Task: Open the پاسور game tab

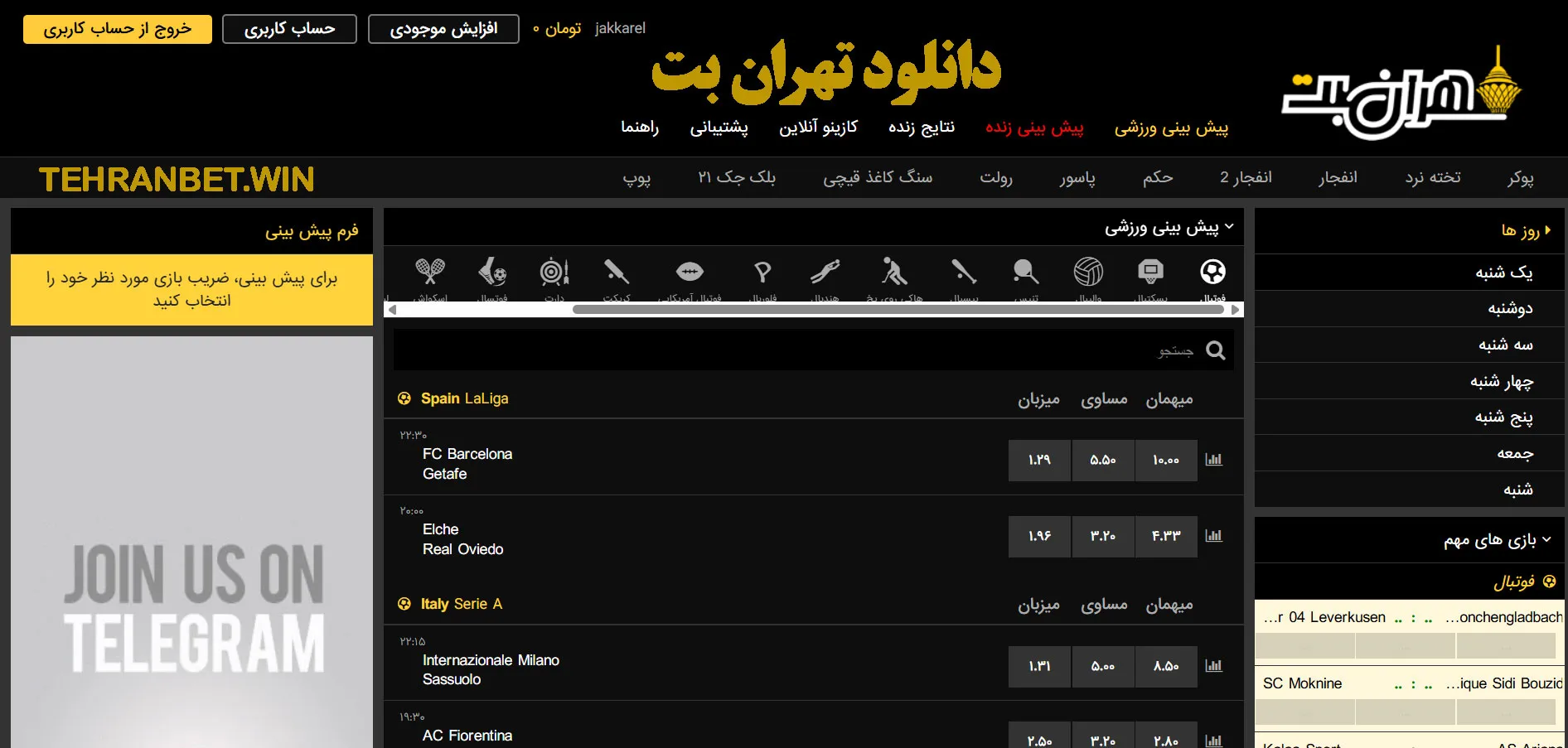Action: (x=1077, y=177)
